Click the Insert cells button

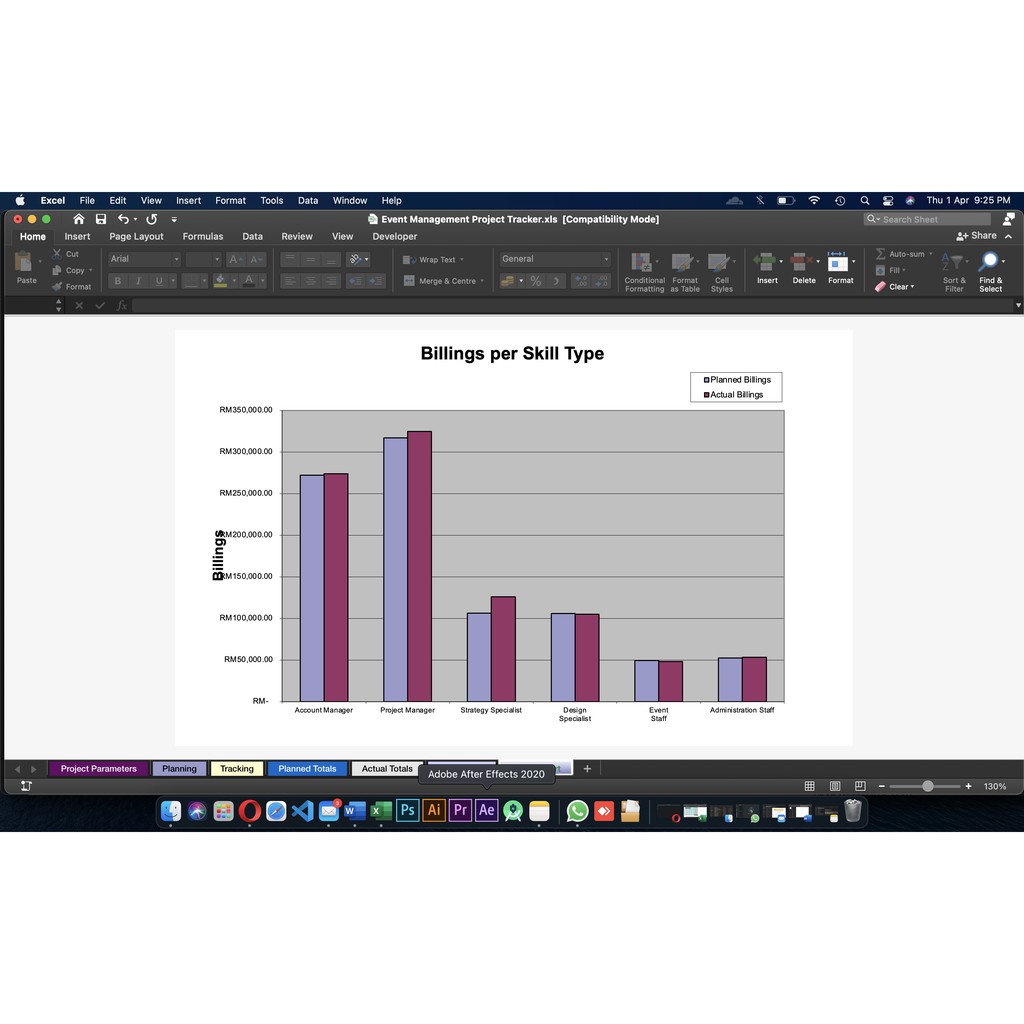(767, 268)
